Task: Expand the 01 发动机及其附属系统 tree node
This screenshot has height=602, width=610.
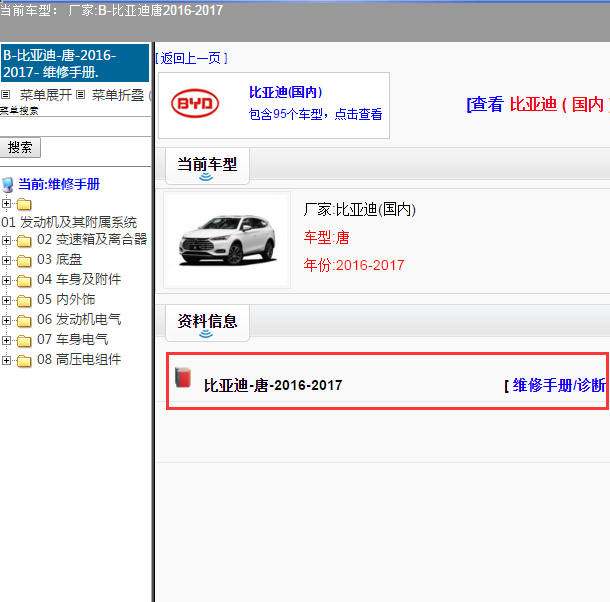Action: (x=6, y=203)
